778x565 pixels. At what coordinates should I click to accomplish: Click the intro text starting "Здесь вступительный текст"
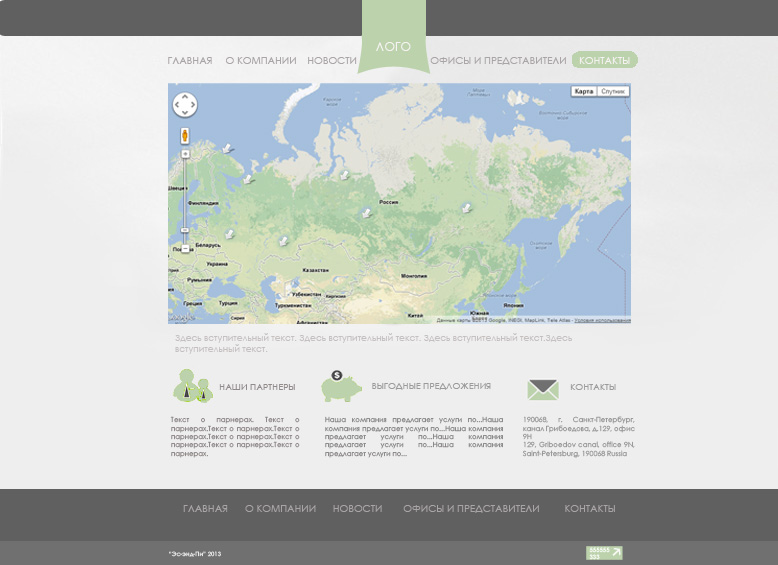373,343
